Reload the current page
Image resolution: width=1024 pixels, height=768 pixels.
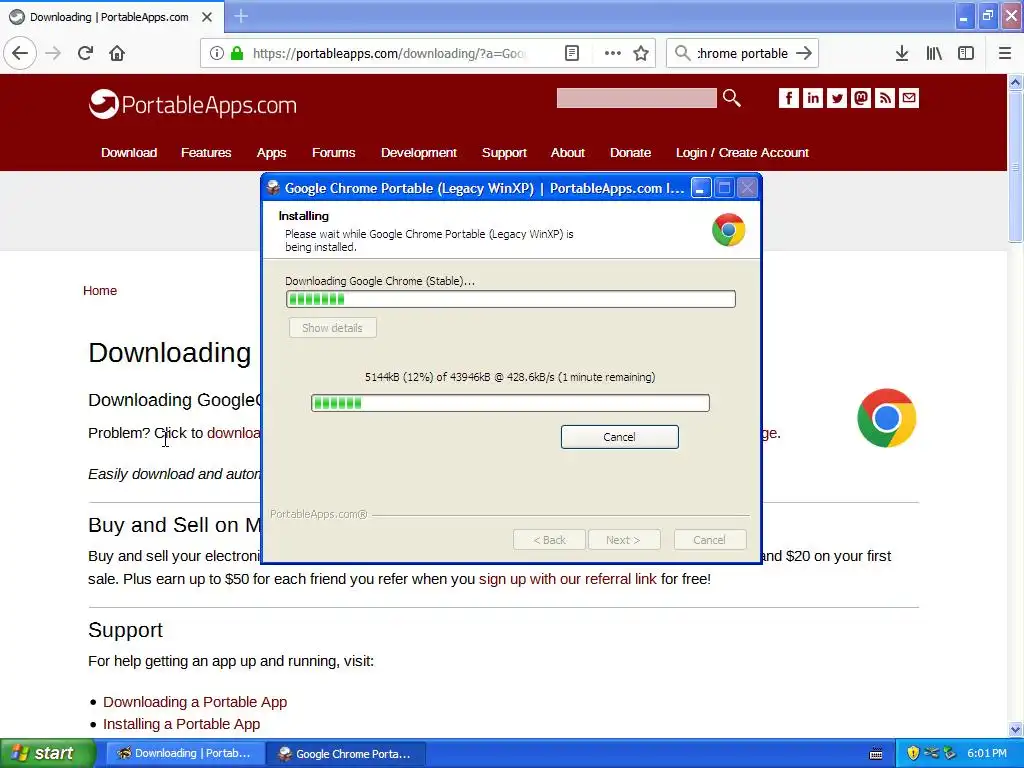click(x=85, y=53)
